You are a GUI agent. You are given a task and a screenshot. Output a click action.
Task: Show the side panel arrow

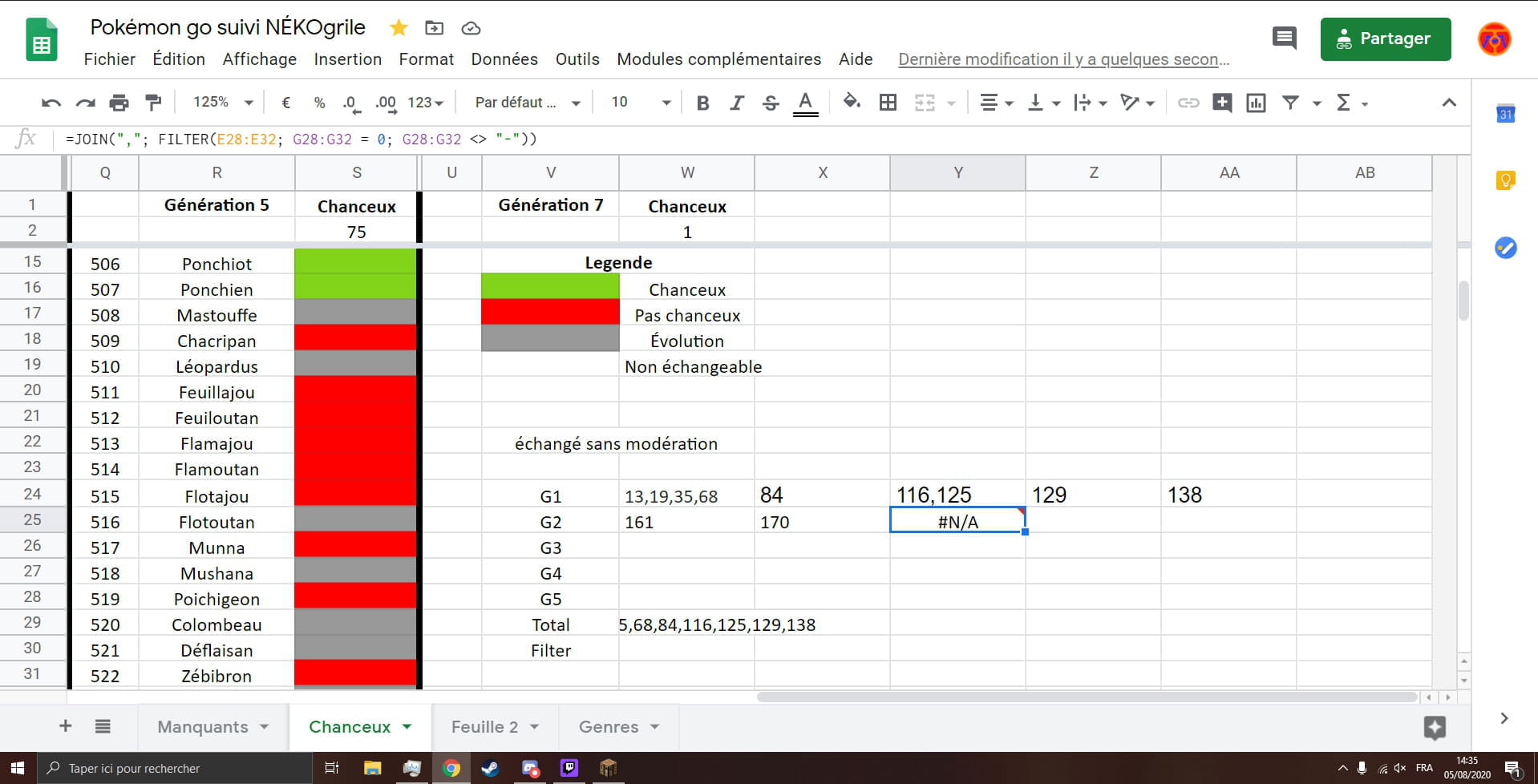1504,718
